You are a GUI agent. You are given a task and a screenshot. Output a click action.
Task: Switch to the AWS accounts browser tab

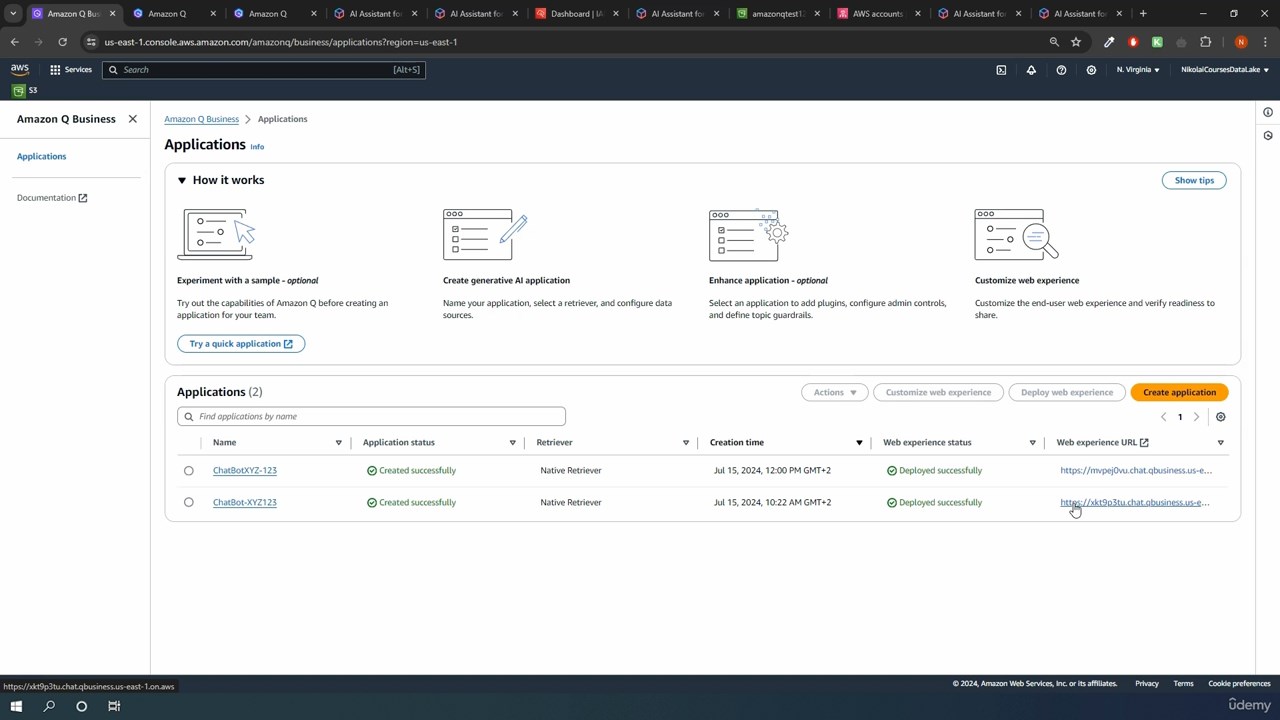[878, 14]
